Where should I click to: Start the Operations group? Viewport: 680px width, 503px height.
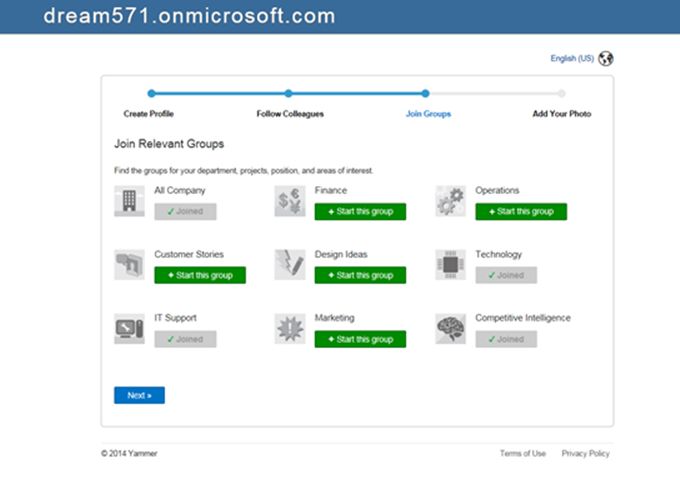[521, 212]
